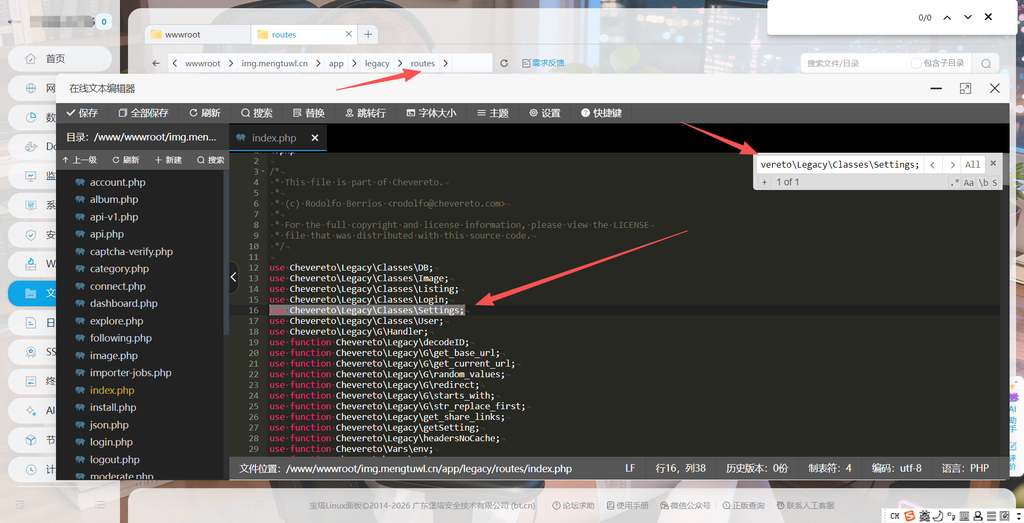
Task: Click the 编码: utf-8 status entry
Action: pos(897,468)
